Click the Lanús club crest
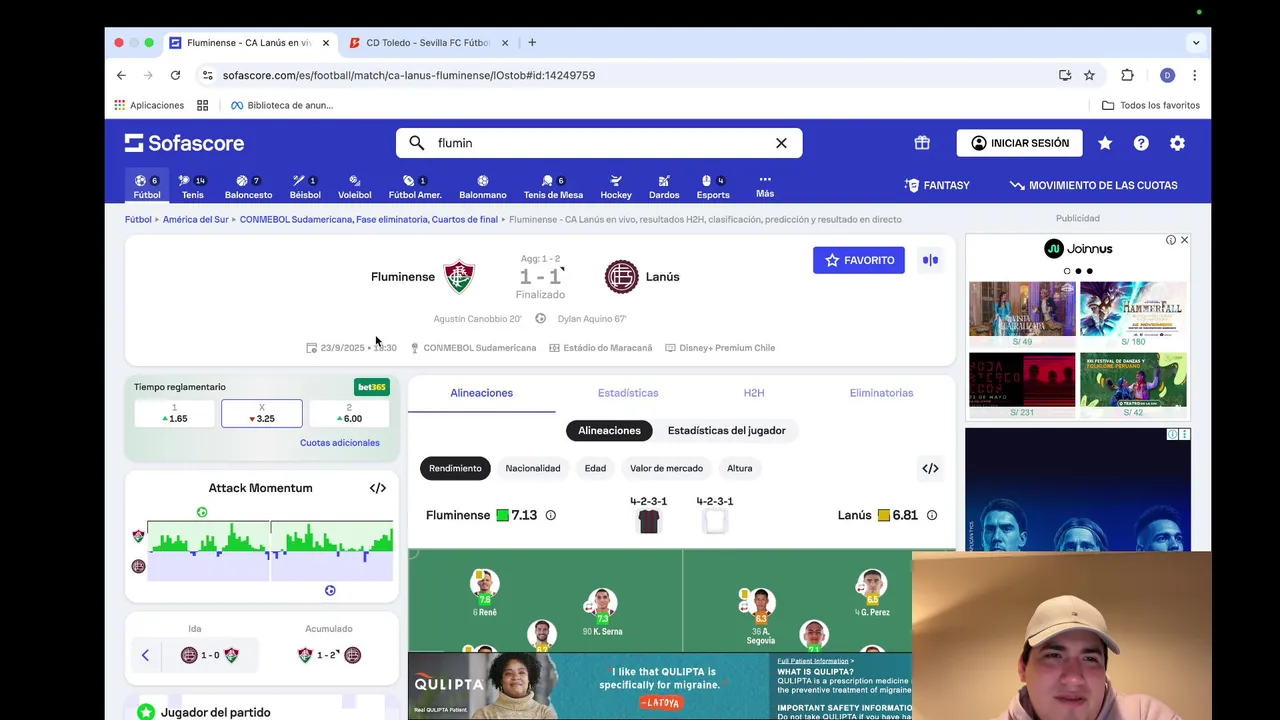 pyautogui.click(x=621, y=277)
